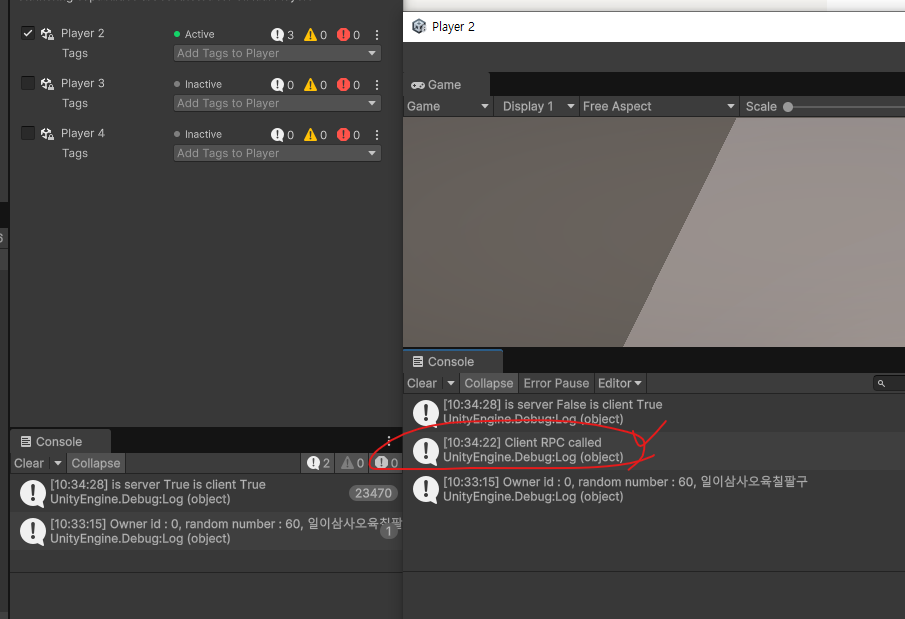Click Player 4 info log count icon
Image resolution: width=905 pixels, height=619 pixels.
tap(278, 135)
